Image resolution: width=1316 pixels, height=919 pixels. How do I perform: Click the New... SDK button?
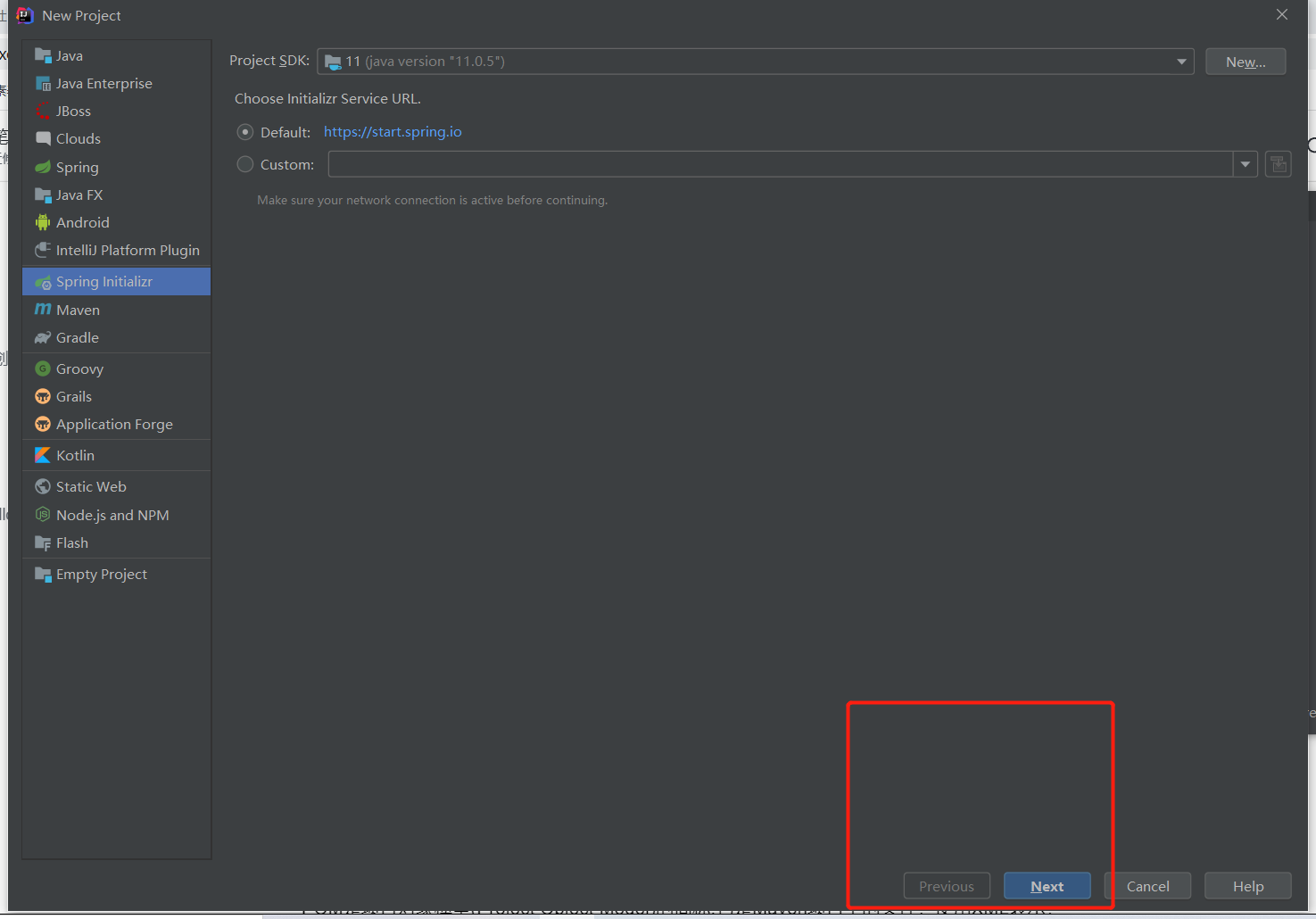coord(1246,62)
